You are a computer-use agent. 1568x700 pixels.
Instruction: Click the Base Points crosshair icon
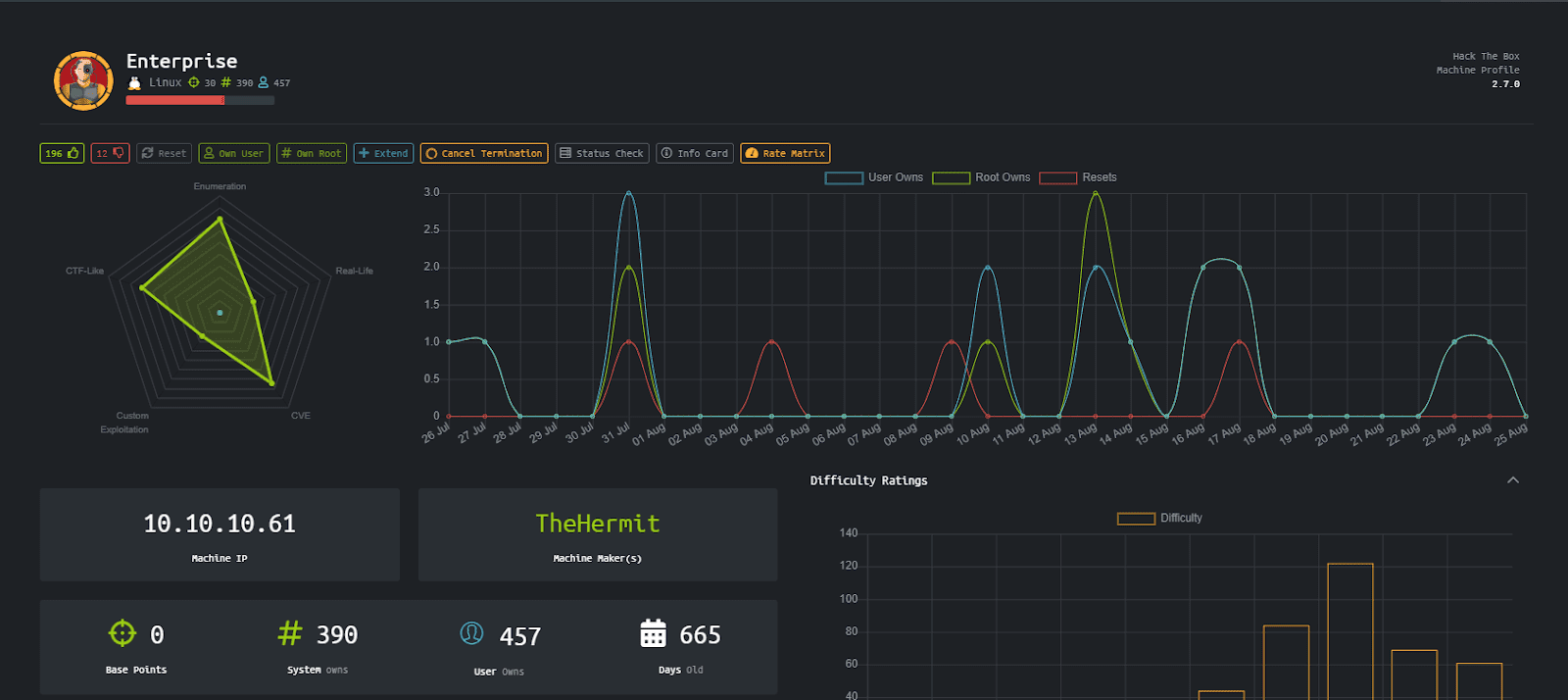tap(122, 633)
